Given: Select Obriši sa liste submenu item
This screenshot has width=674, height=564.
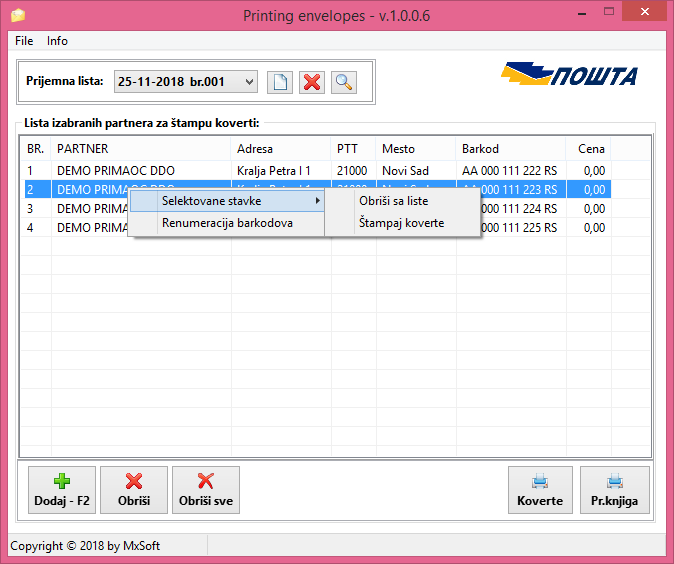Looking at the screenshot, I should [x=402, y=201].
